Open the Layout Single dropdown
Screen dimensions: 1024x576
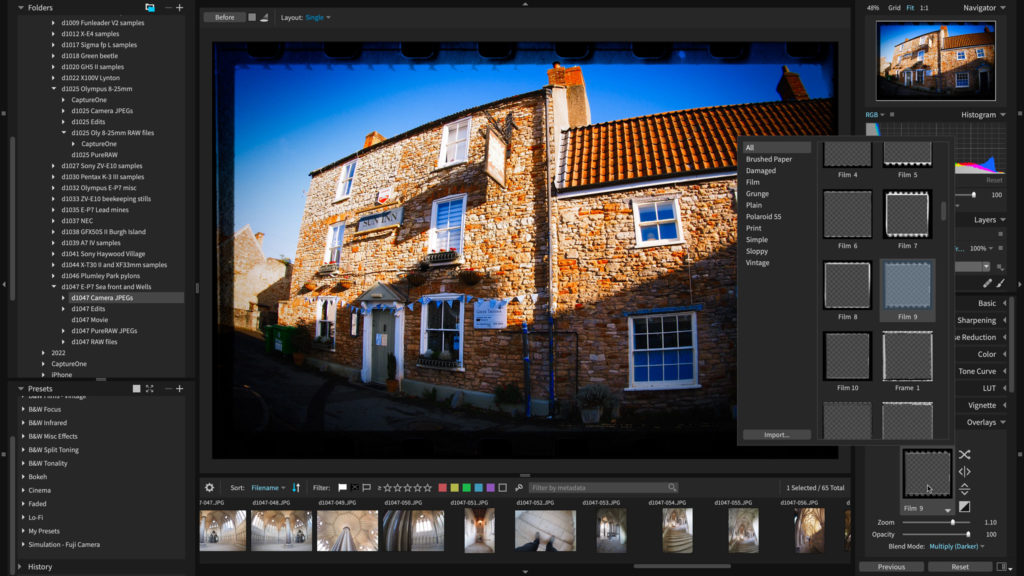tap(318, 18)
